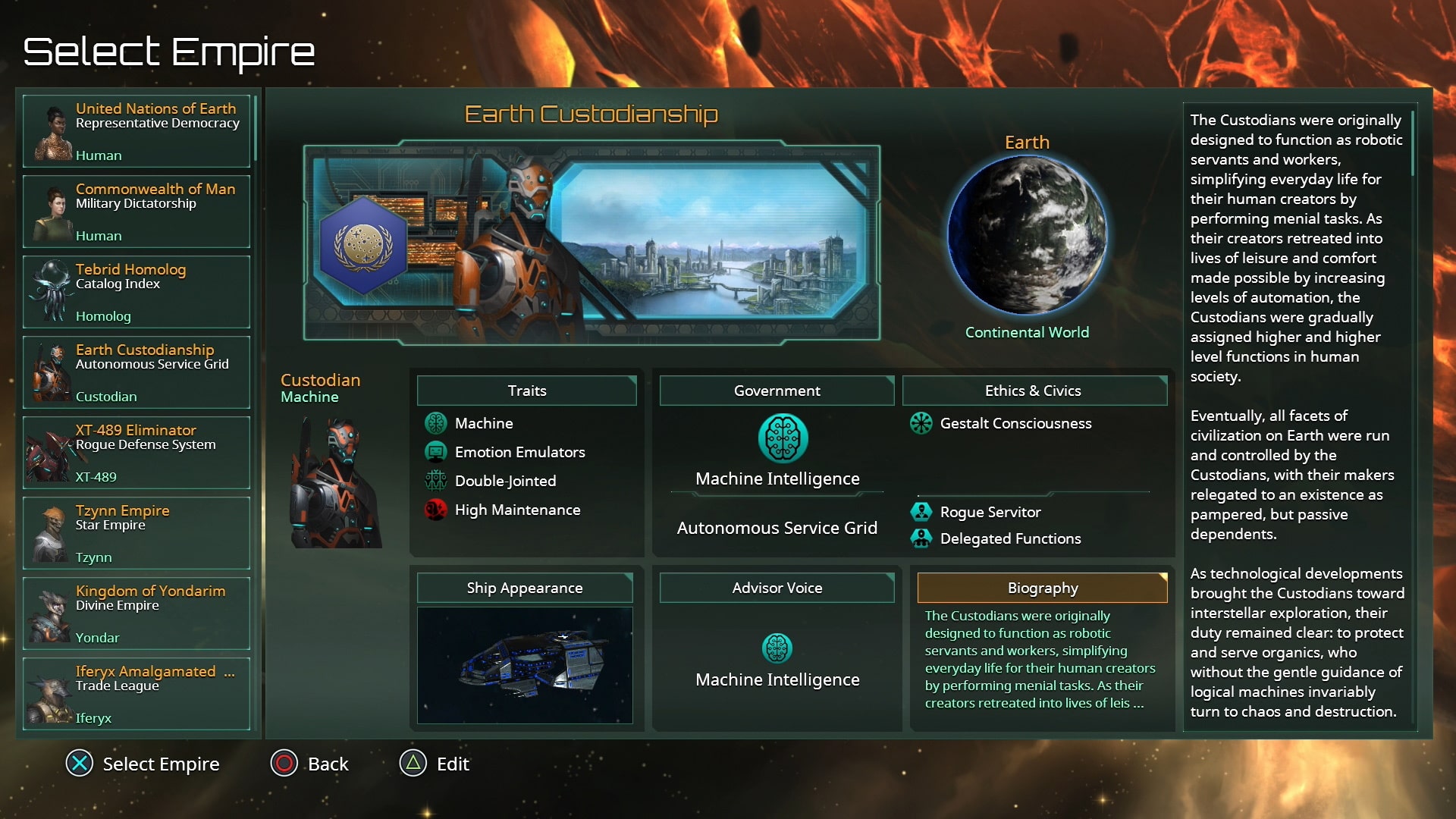Select the United Nations of Earth empire
1456x819 pixels.
(x=140, y=130)
